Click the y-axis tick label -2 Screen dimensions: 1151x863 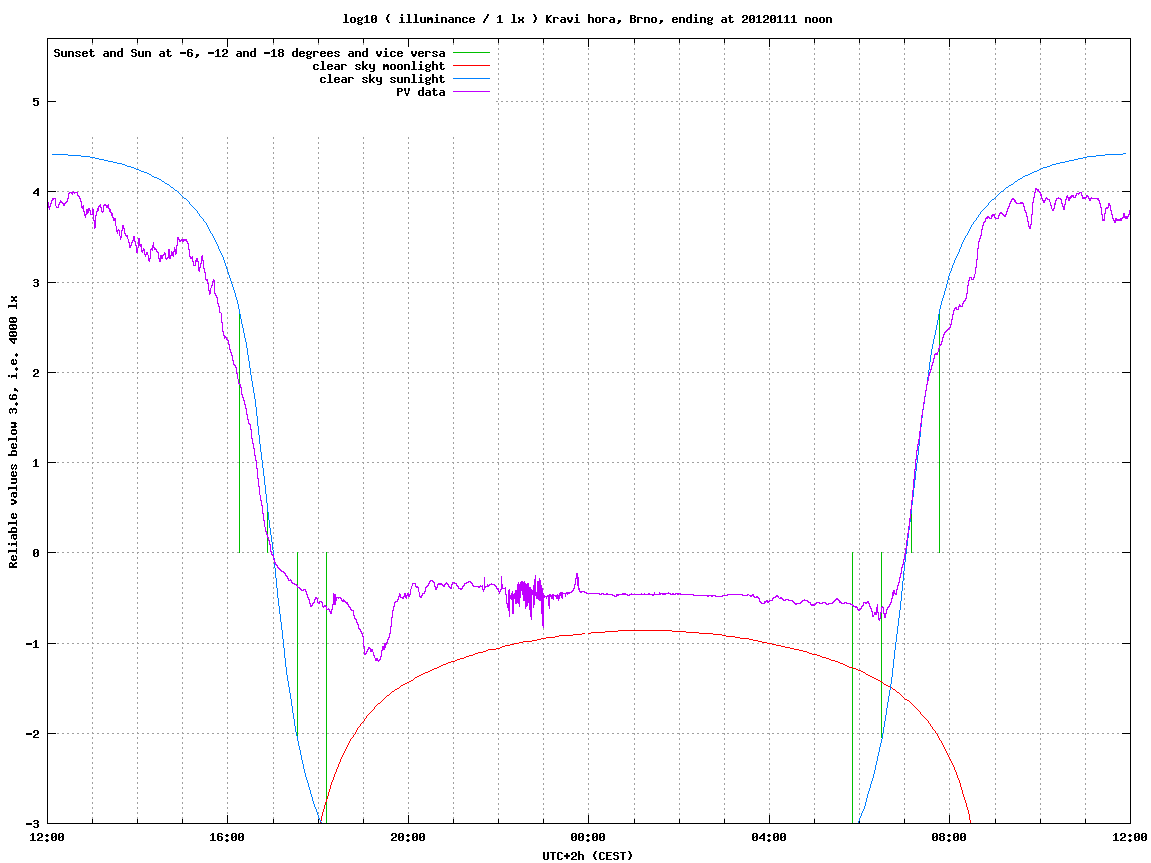[x=32, y=734]
